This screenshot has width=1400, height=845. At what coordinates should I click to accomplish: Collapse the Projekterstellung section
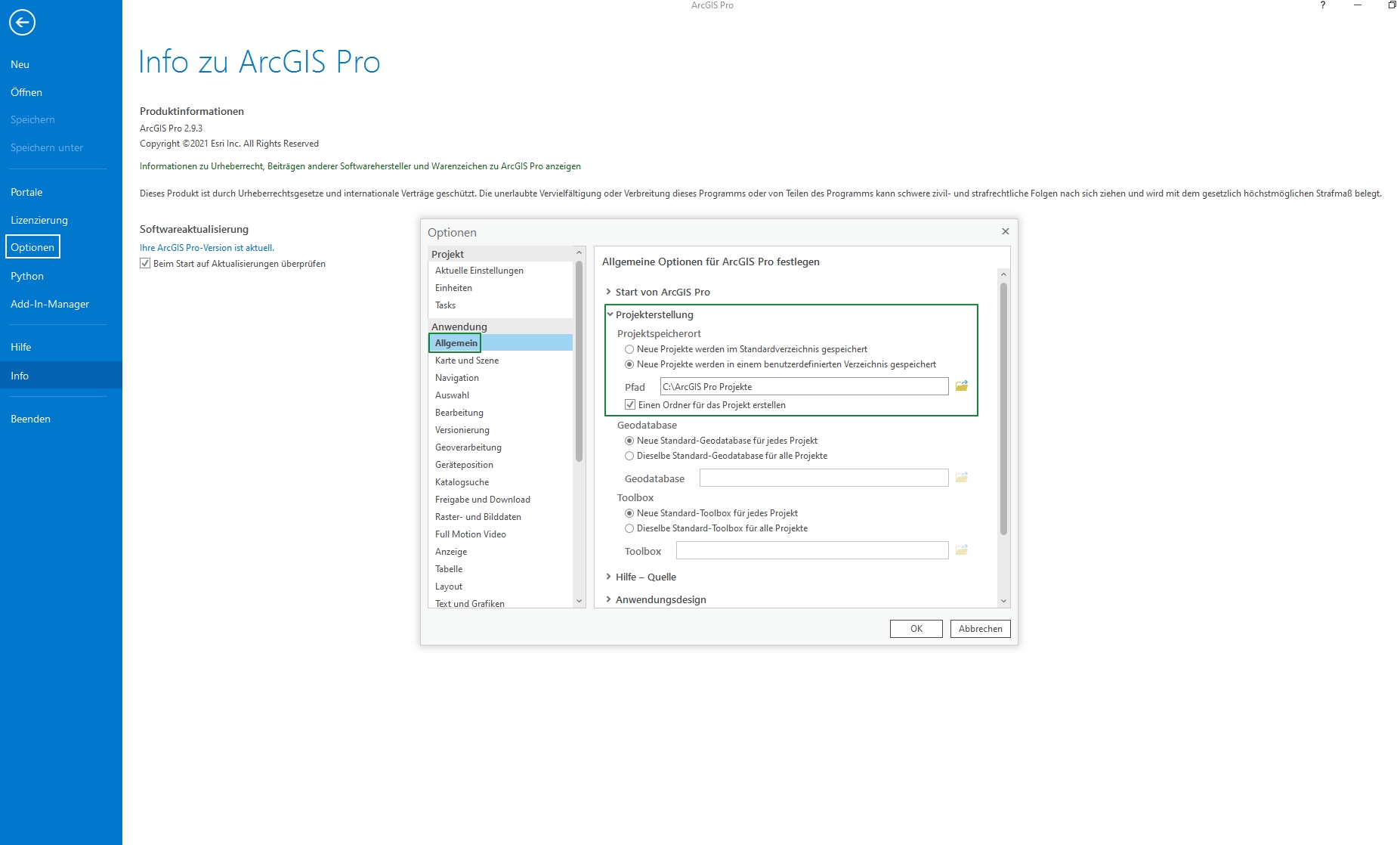(x=609, y=314)
